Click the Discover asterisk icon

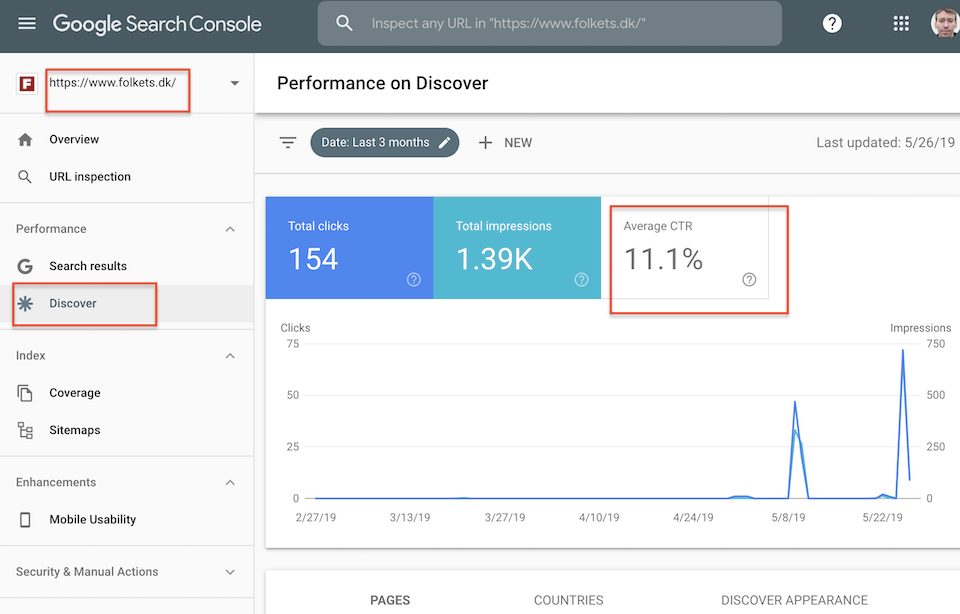[x=25, y=304]
